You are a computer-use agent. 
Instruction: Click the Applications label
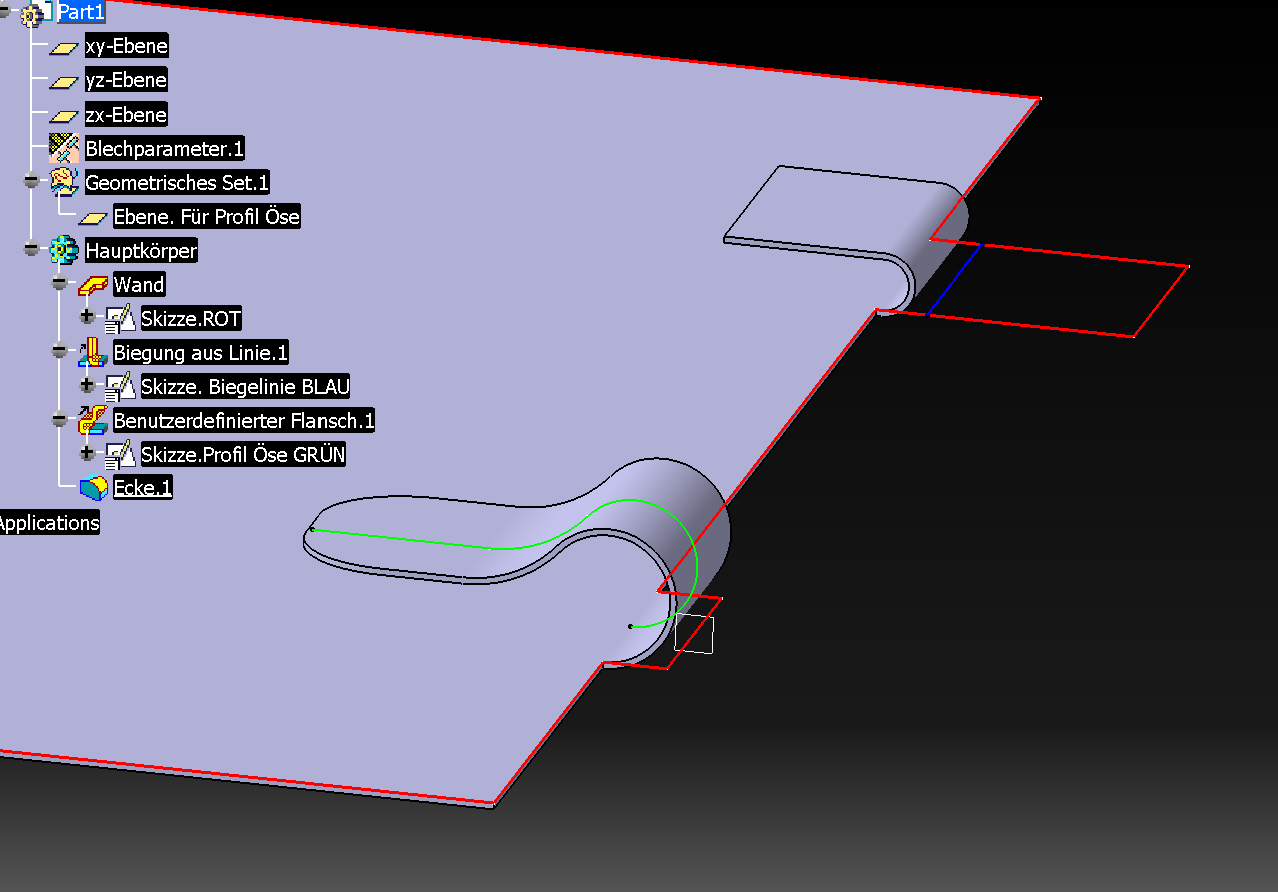48,523
